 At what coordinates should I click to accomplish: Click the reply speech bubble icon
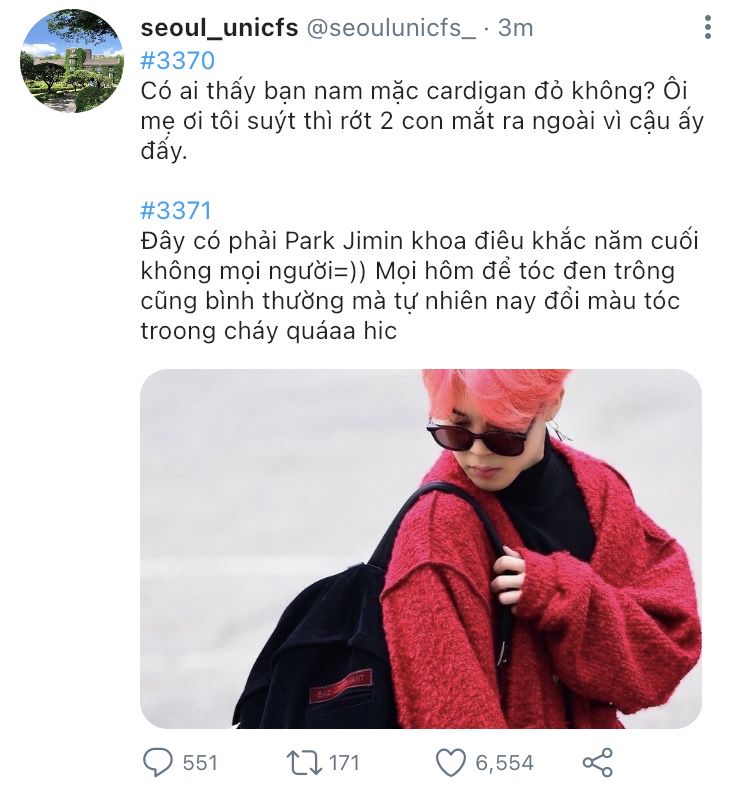coord(158,762)
